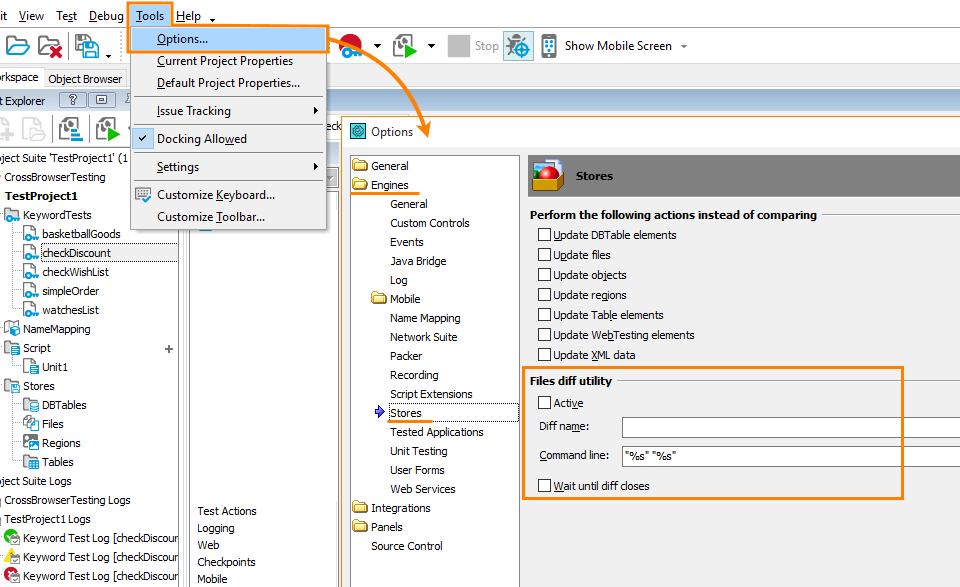
Task: Open the Help menu
Action: click(187, 15)
